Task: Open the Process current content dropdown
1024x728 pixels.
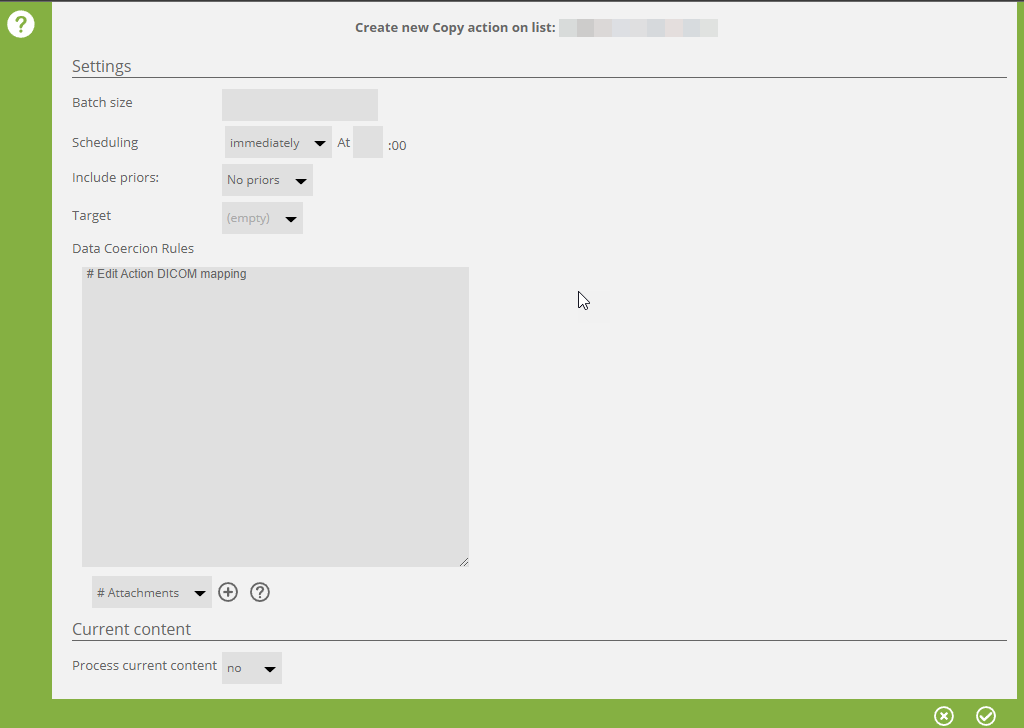Action: tap(252, 668)
